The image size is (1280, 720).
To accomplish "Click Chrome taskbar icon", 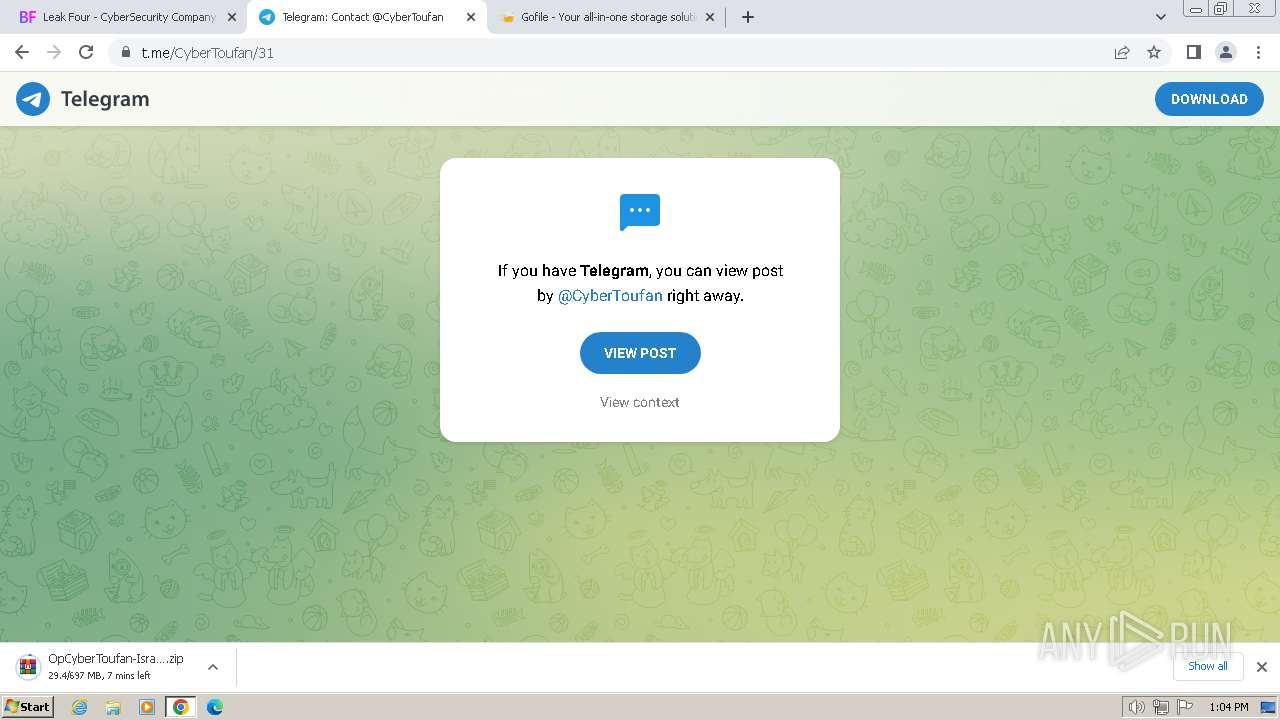I will 180,707.
